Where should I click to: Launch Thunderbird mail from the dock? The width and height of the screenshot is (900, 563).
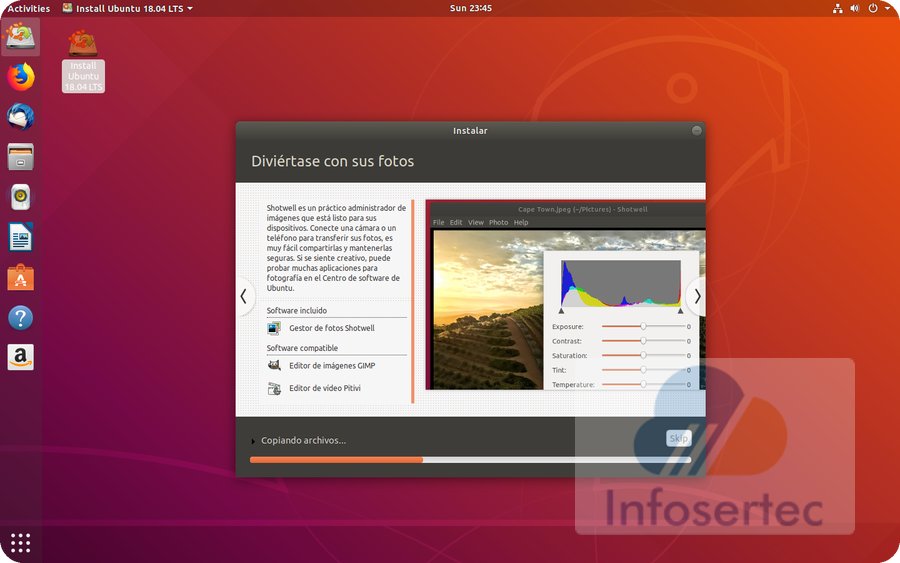click(20, 116)
